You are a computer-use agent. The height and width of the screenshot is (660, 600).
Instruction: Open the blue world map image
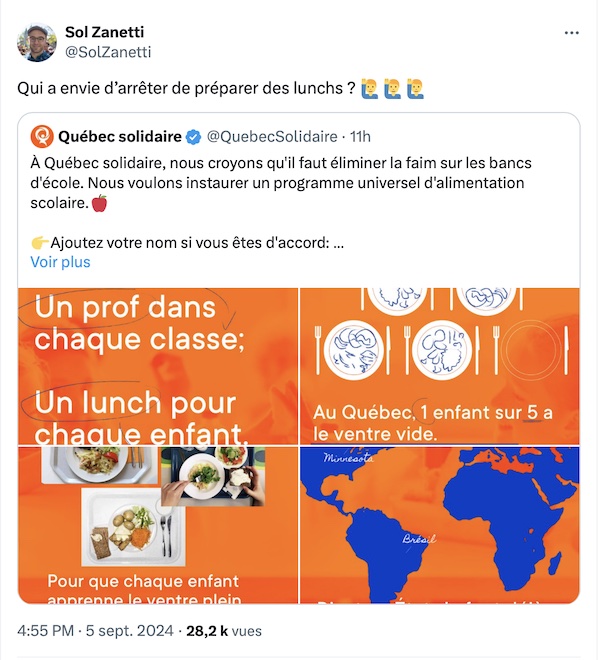tap(440, 525)
